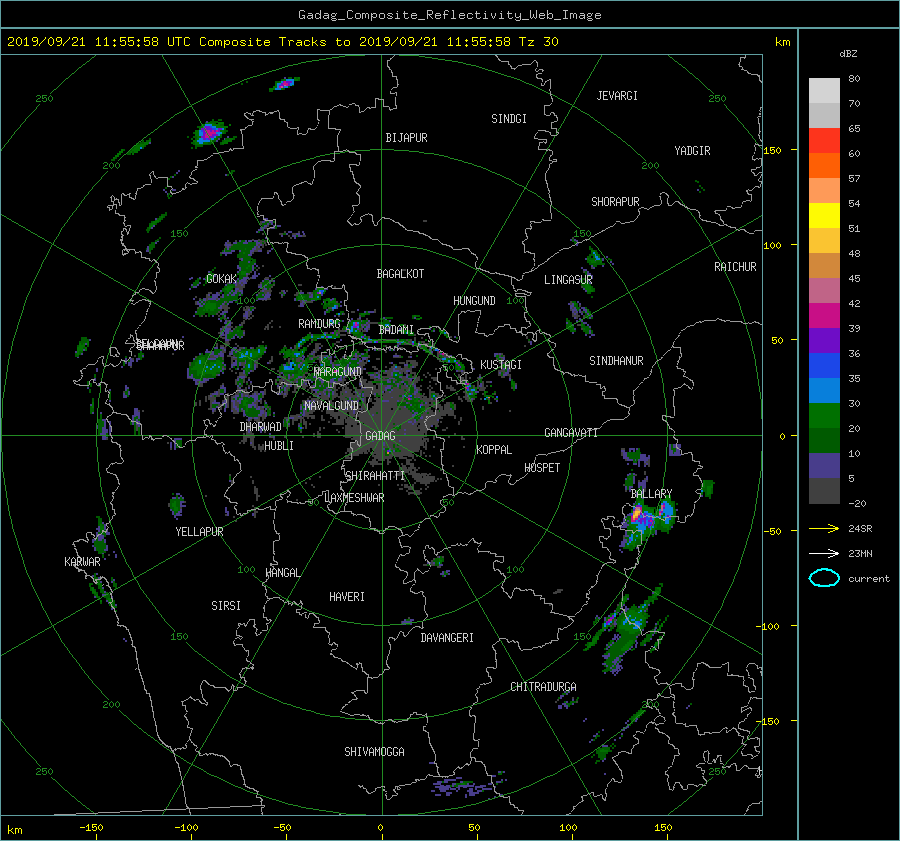Click the red 60-65 dBZ color swatch
Screen dimensions: 900x841
[x=824, y=140]
